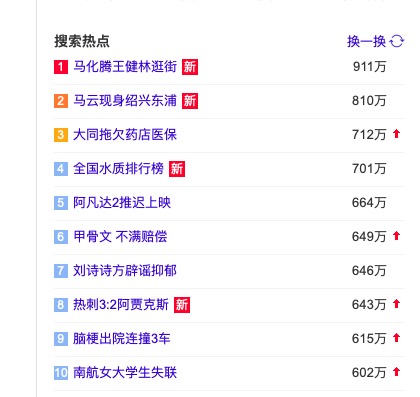Click the 新 tag next to 全国水质排行榜

click(177, 169)
